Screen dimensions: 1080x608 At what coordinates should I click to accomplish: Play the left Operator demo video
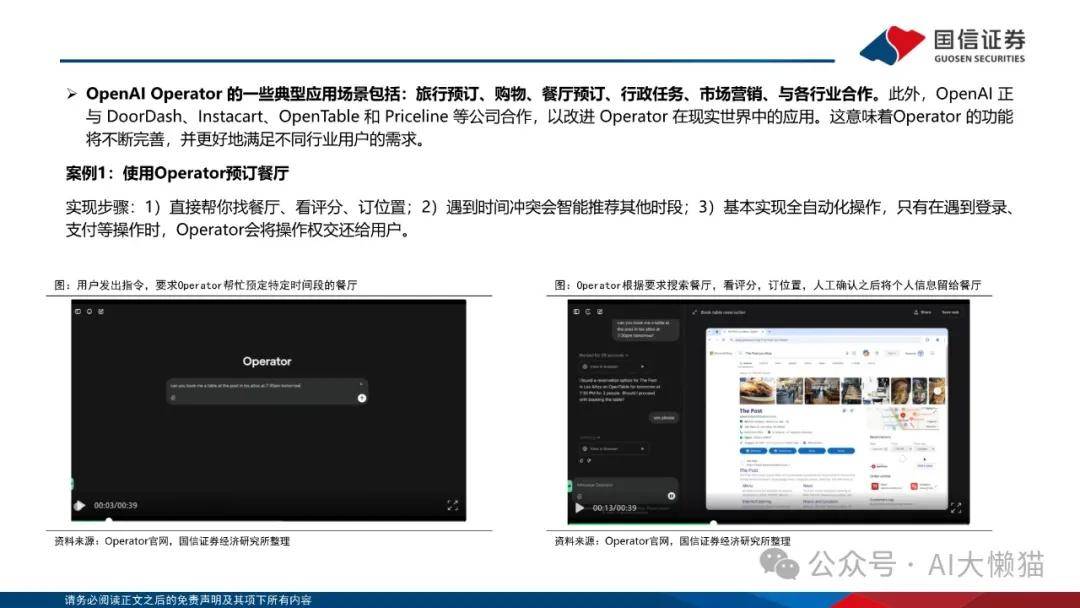coord(80,505)
